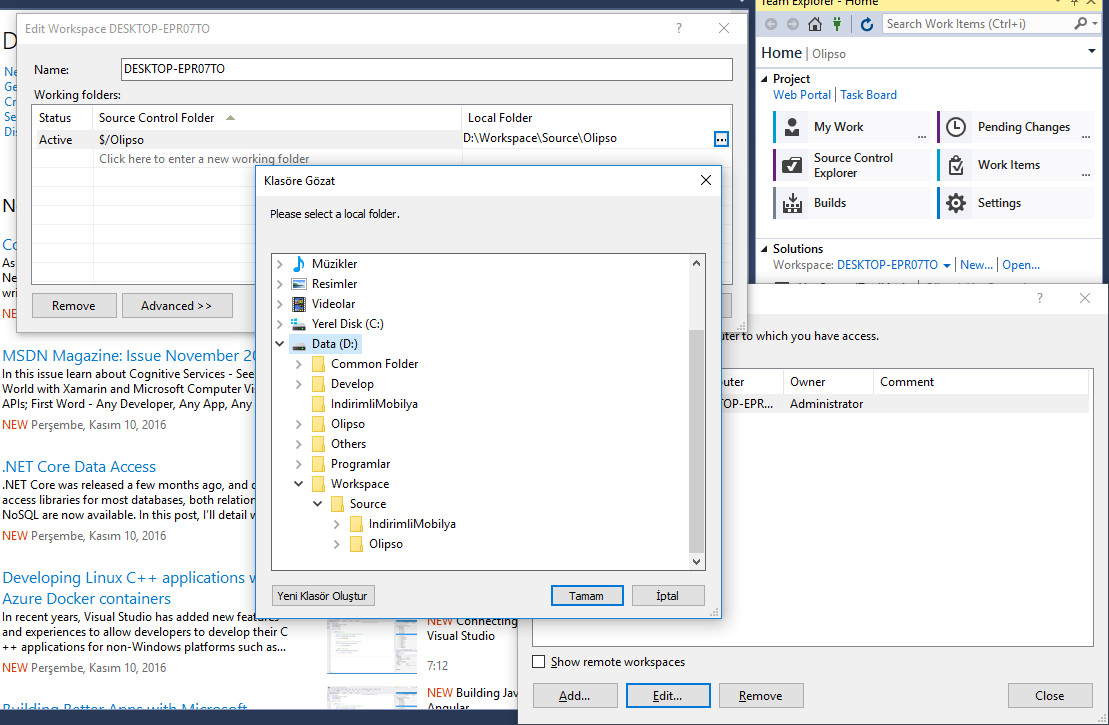Focus the Search Work Items box

pyautogui.click(x=978, y=24)
